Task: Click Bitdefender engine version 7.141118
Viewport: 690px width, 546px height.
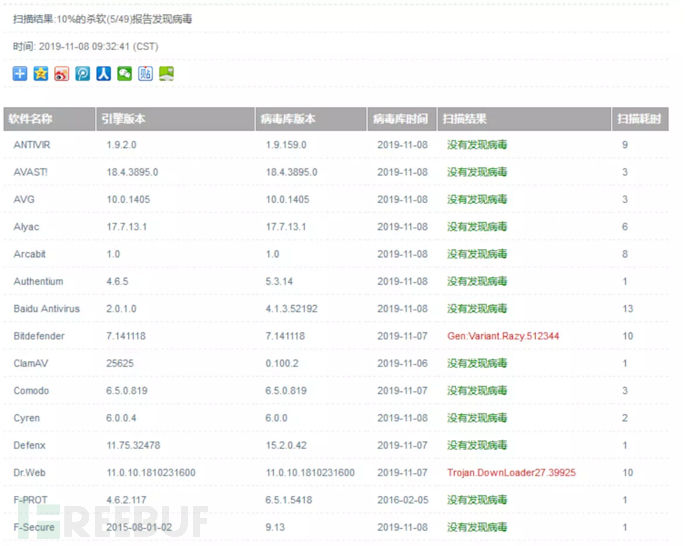Action: coord(126,336)
